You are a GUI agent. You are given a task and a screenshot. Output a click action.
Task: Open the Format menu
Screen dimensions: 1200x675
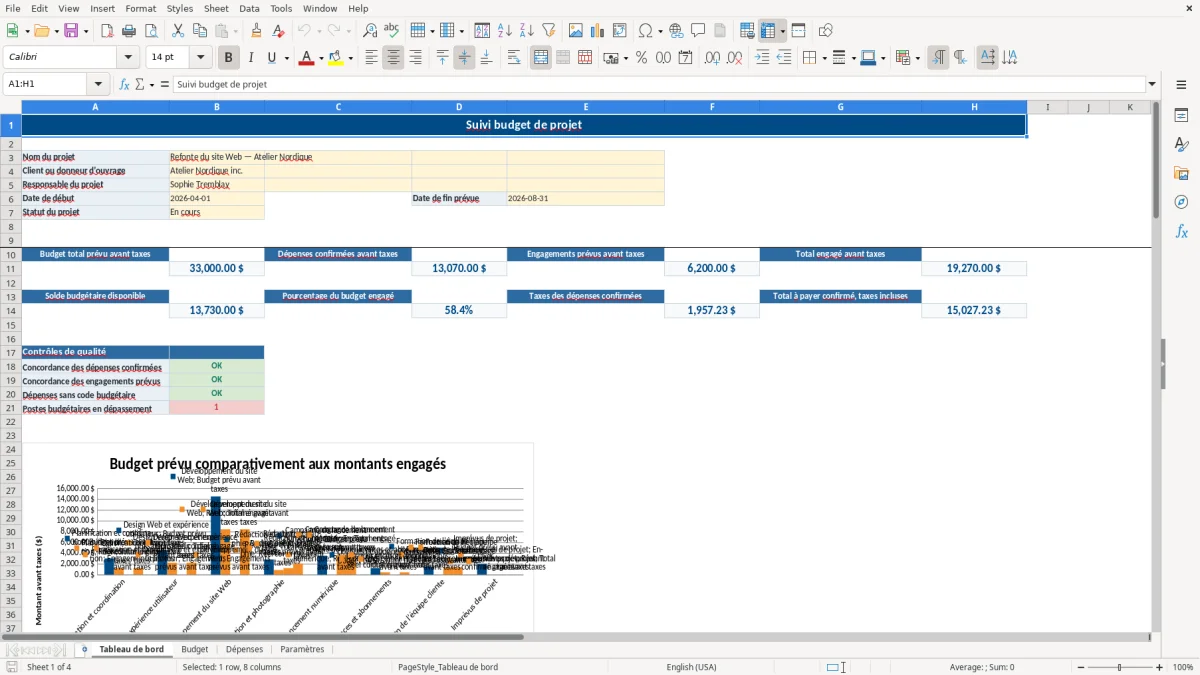click(140, 8)
